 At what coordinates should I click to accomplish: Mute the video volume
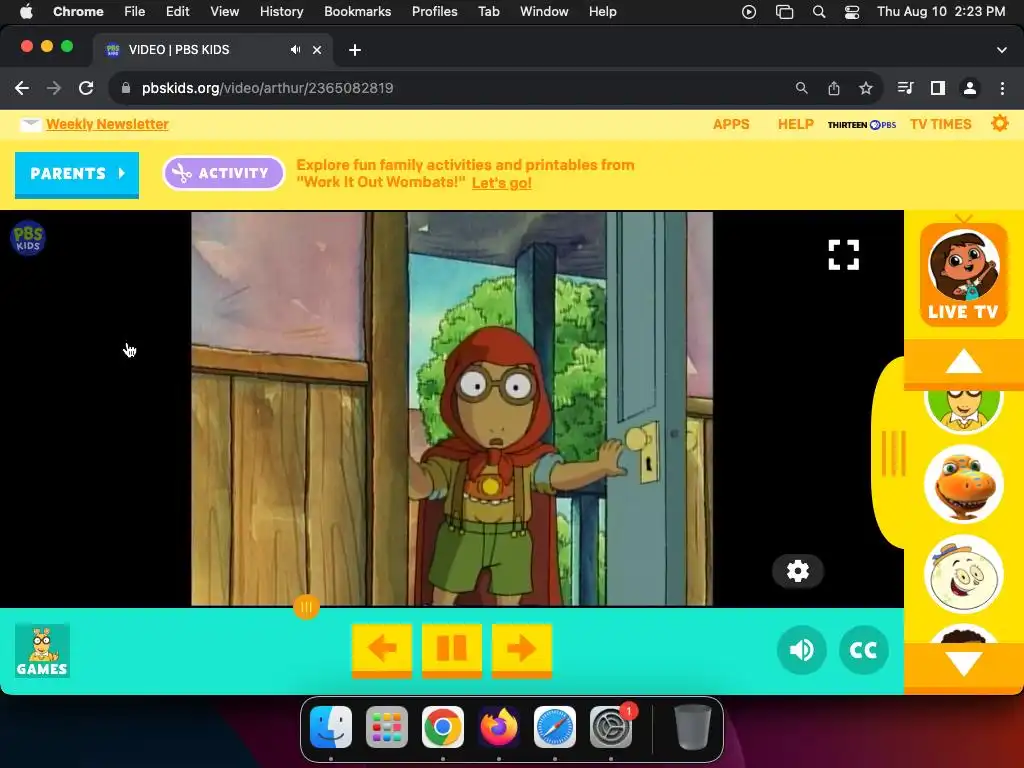pos(801,650)
